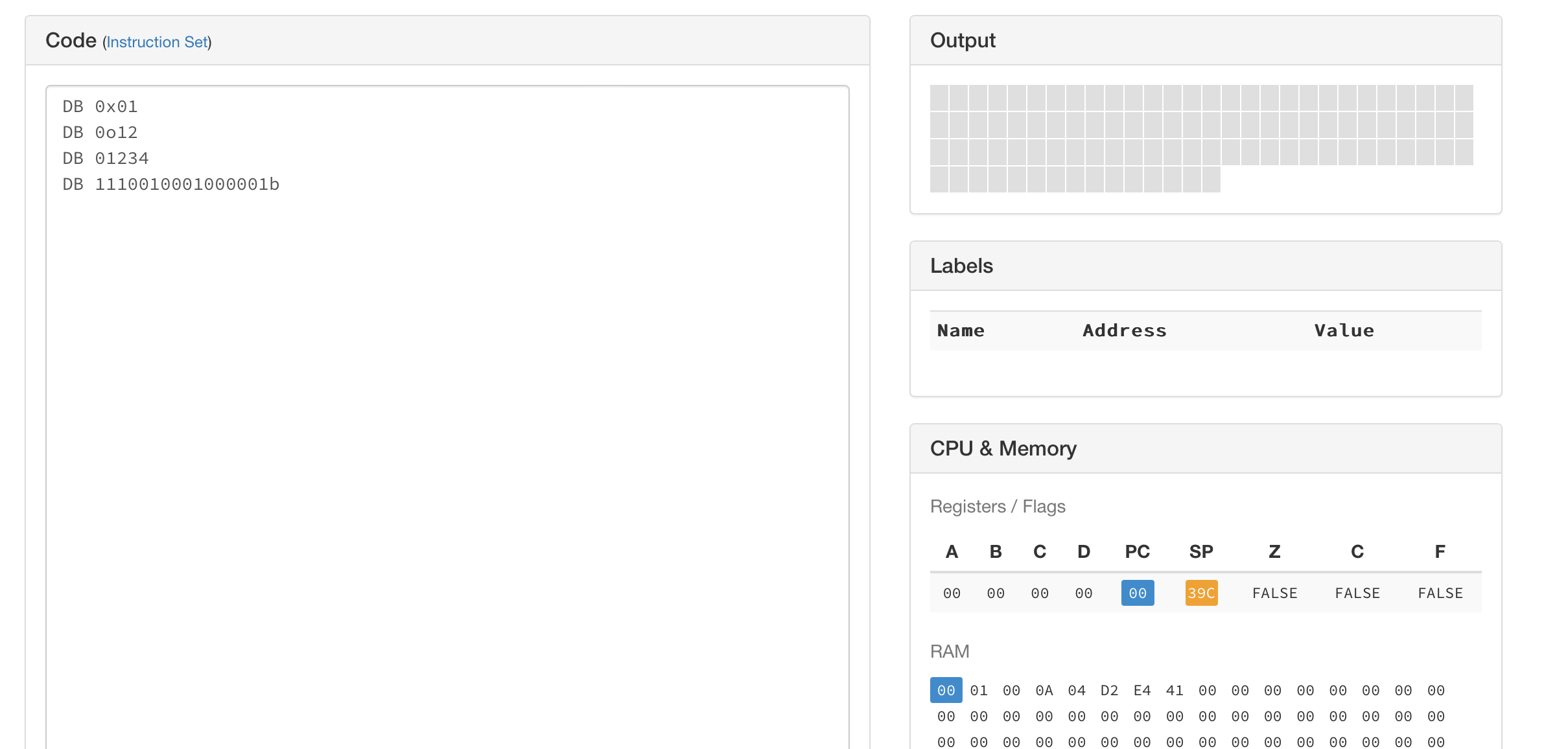Click RAM cell with value 41
Image resolution: width=1568 pixels, height=749 pixels.
[x=1175, y=690]
